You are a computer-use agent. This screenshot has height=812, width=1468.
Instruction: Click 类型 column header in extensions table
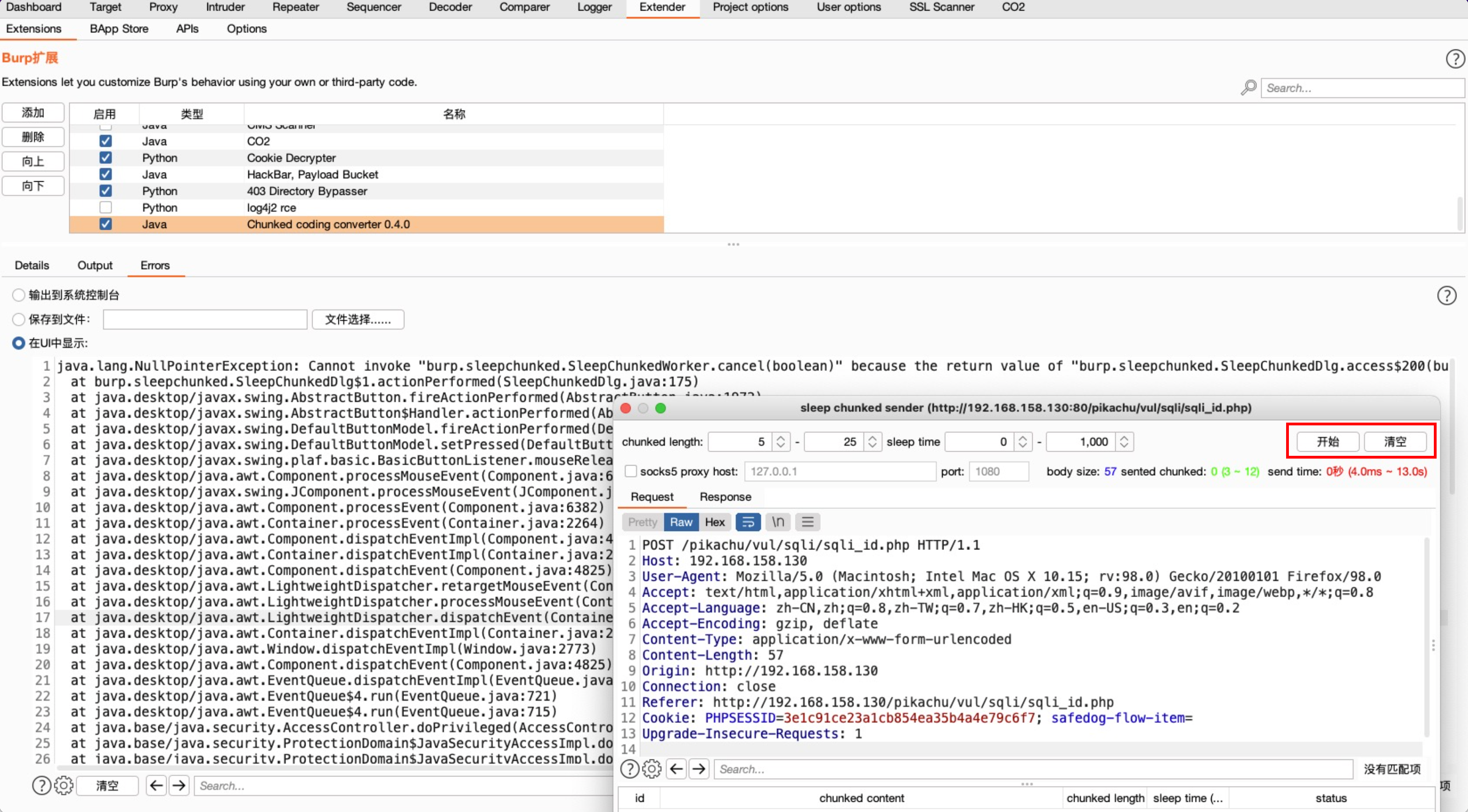[192, 114]
